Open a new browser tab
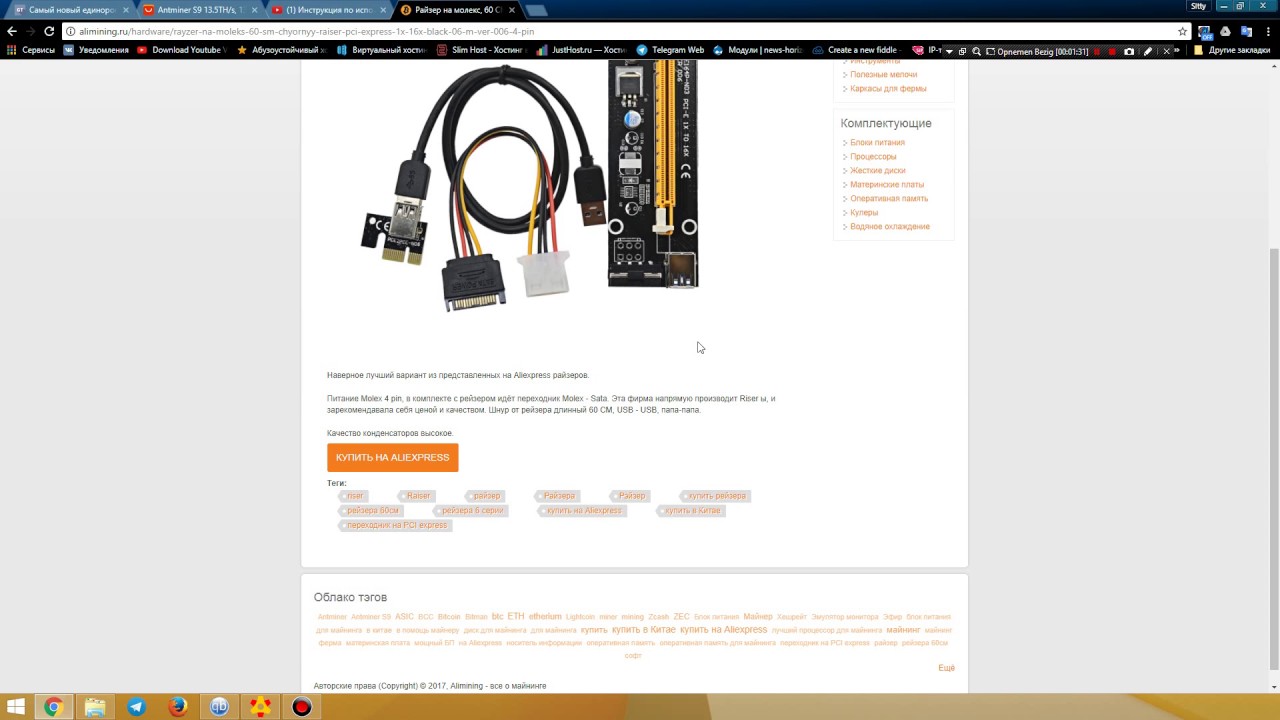The width and height of the screenshot is (1280, 720). (536, 10)
